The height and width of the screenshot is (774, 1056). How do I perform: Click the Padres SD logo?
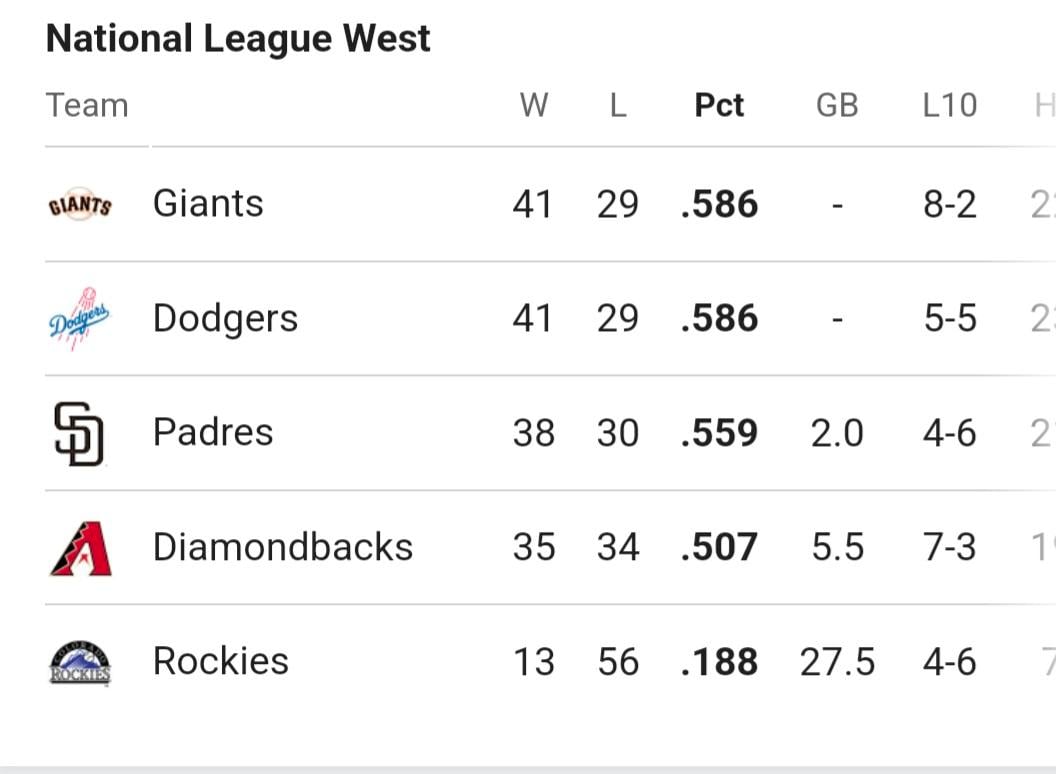pos(79,433)
